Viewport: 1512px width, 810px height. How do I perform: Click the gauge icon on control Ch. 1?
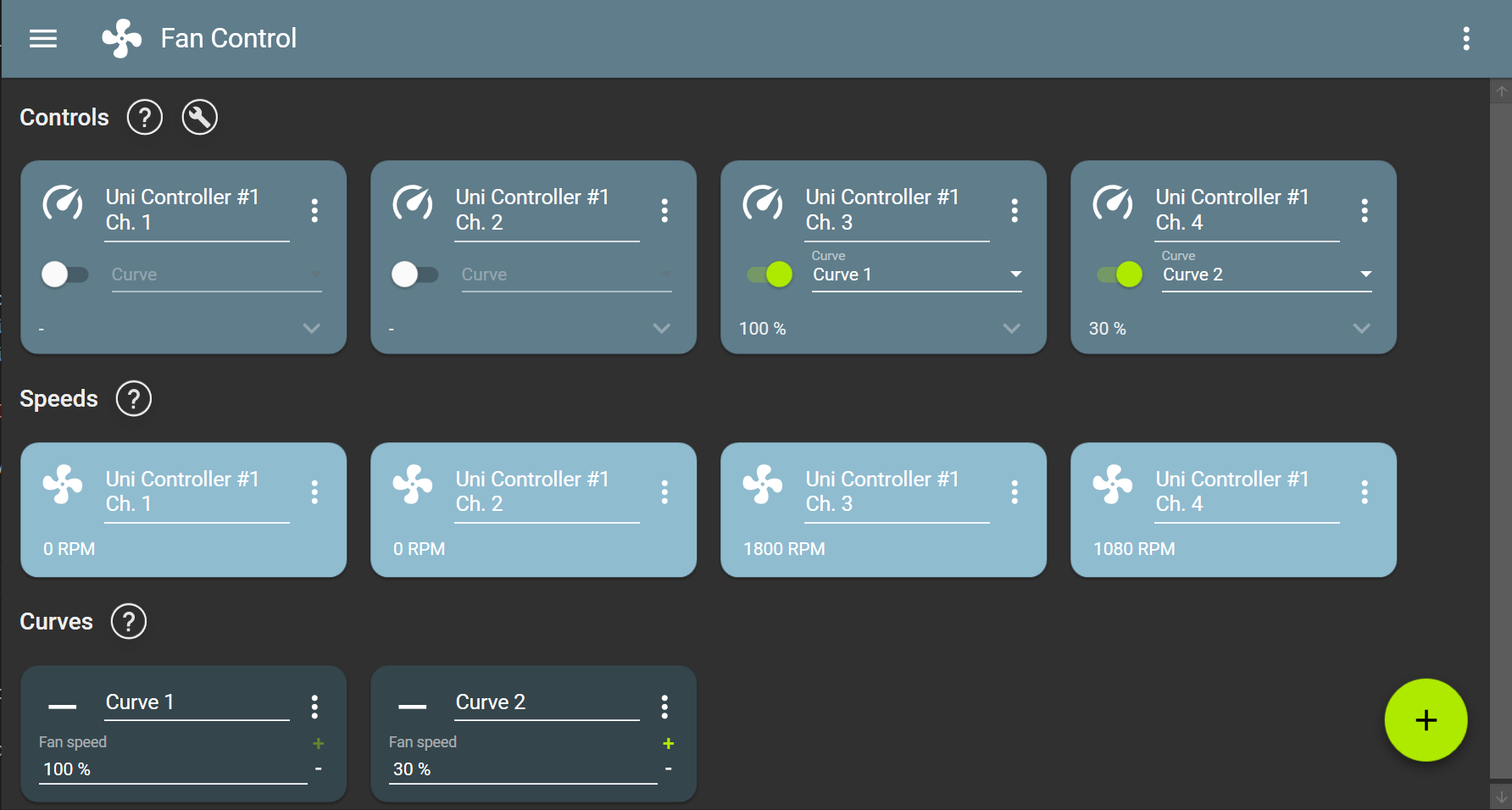63,204
